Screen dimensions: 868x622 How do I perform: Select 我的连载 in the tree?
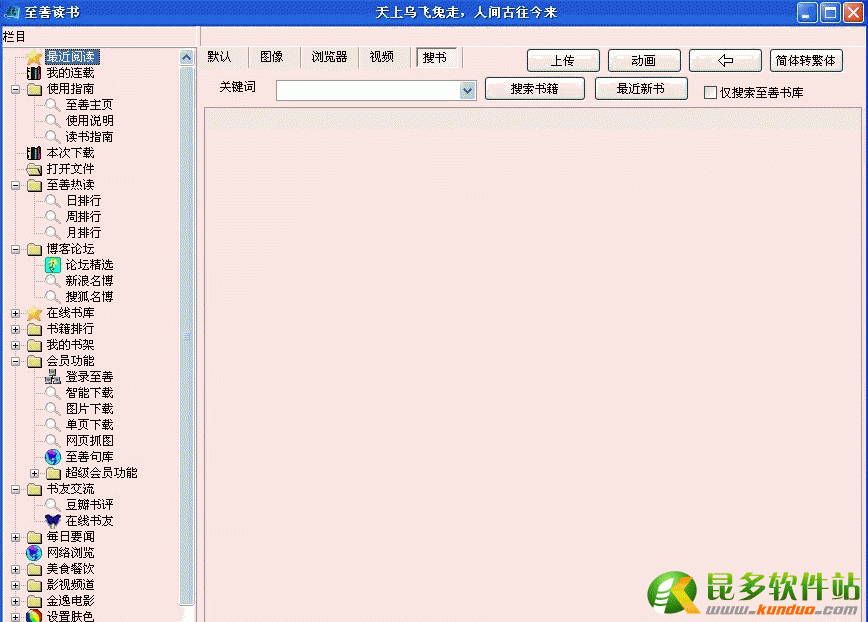pos(70,73)
